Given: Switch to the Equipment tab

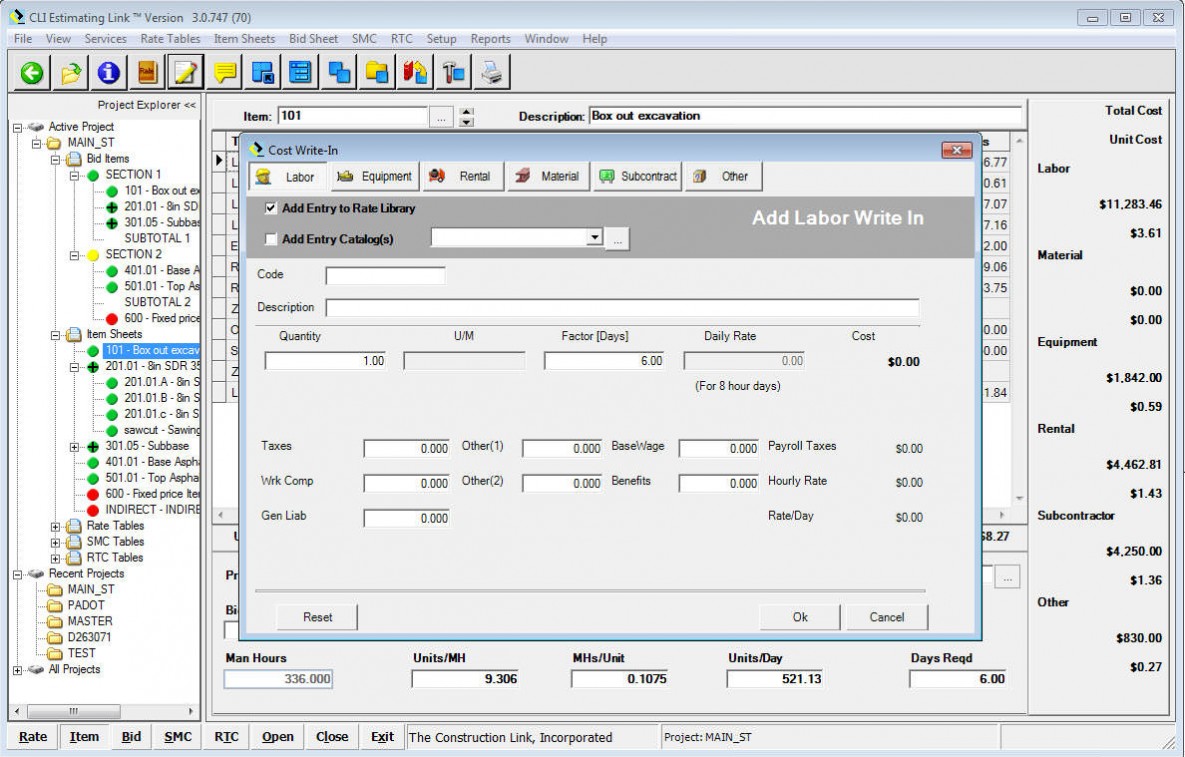Looking at the screenshot, I should pos(375,176).
